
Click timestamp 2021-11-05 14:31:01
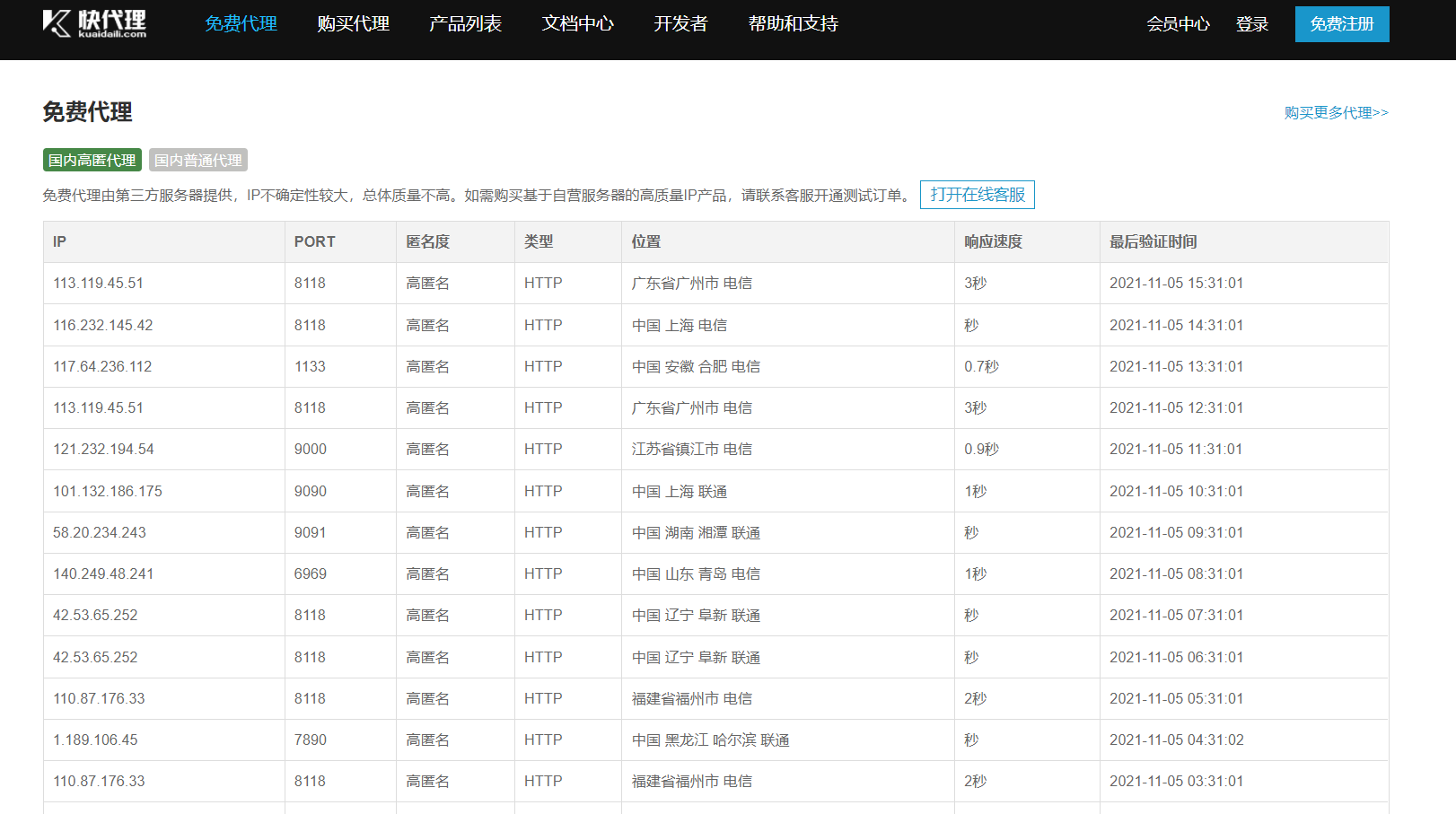tap(1176, 325)
